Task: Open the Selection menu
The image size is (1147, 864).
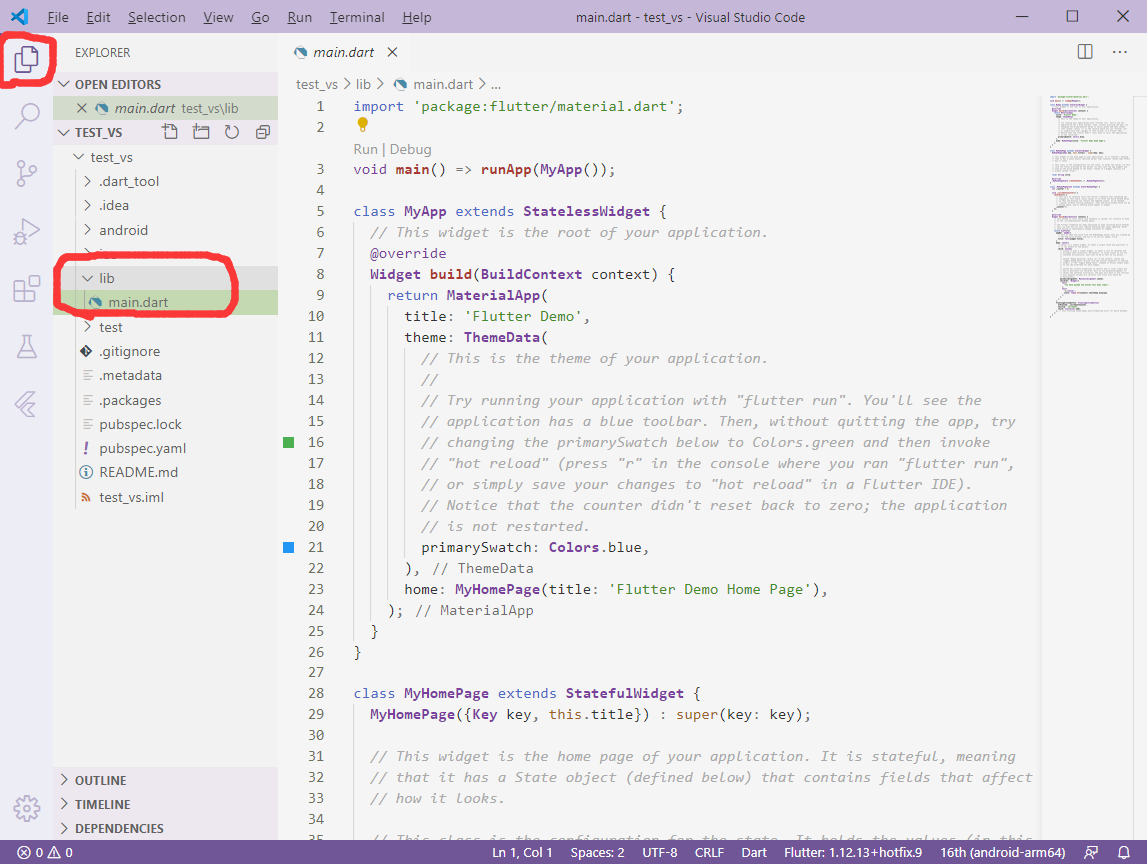Action: pos(157,17)
